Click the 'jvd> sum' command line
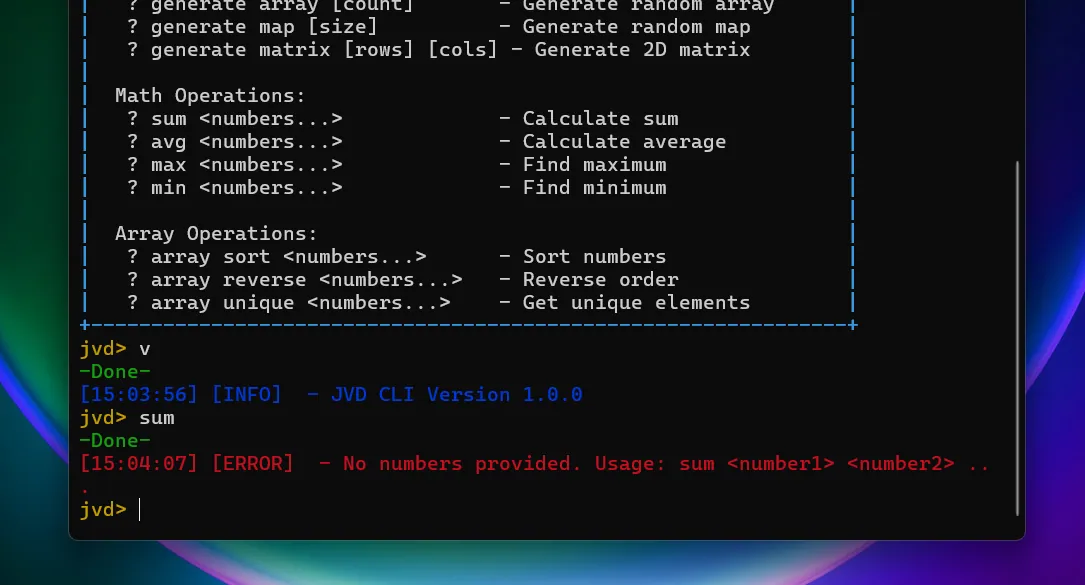Image resolution: width=1085 pixels, height=585 pixels. [x=127, y=418]
